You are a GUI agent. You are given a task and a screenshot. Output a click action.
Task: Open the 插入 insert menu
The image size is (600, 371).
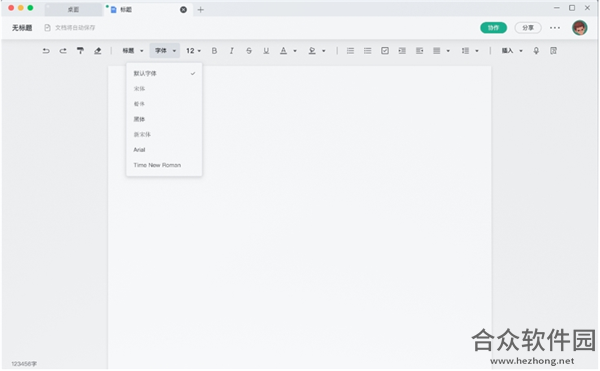(x=512, y=50)
